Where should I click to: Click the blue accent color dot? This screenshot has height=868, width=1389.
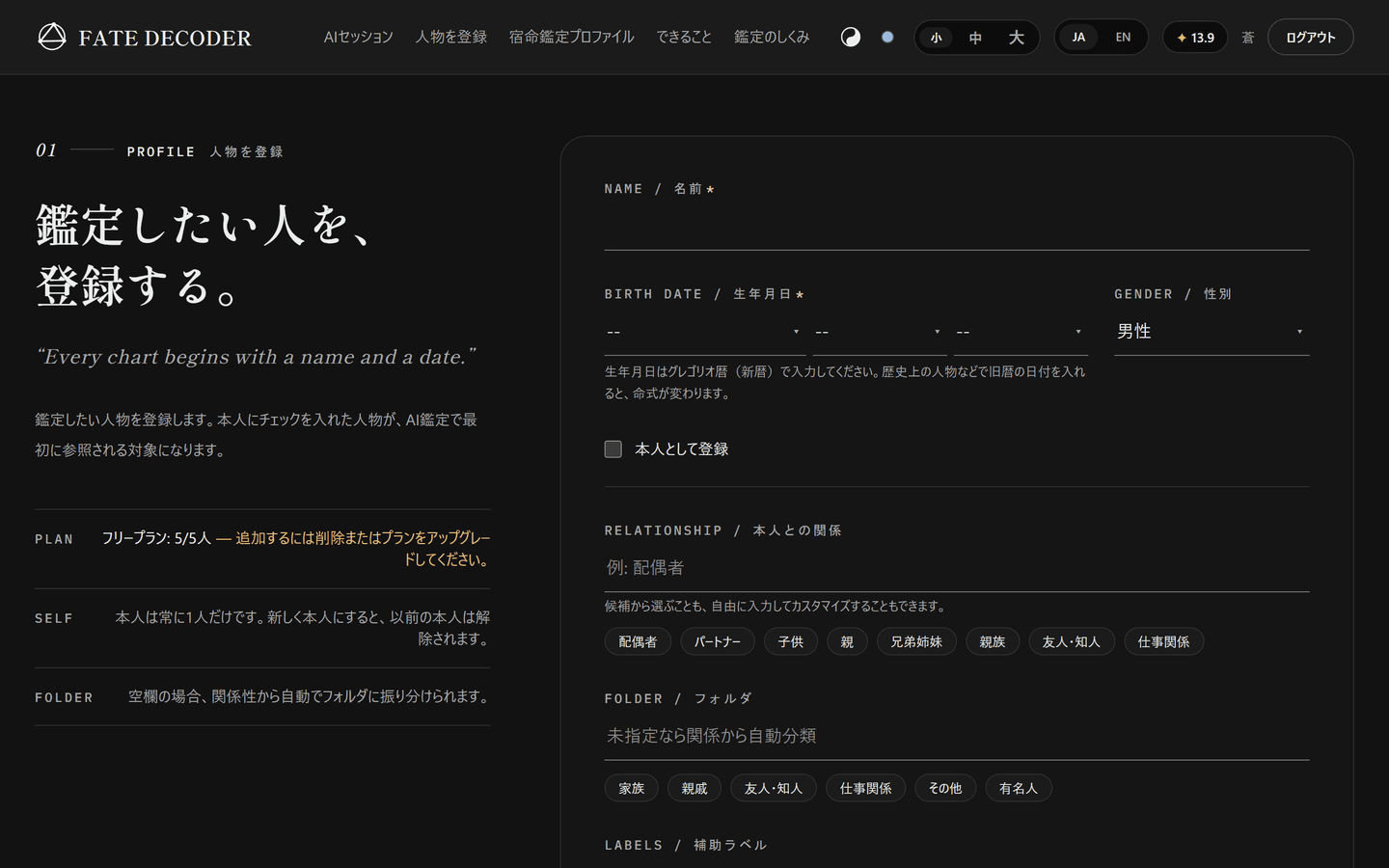887,37
